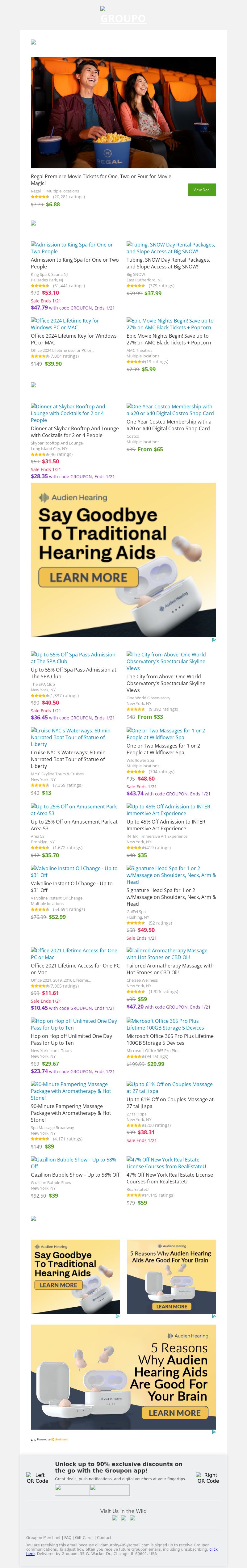This screenshot has width=247, height=1568.
Task: Open Groupon Merchant footer link
Action: 43,1537
